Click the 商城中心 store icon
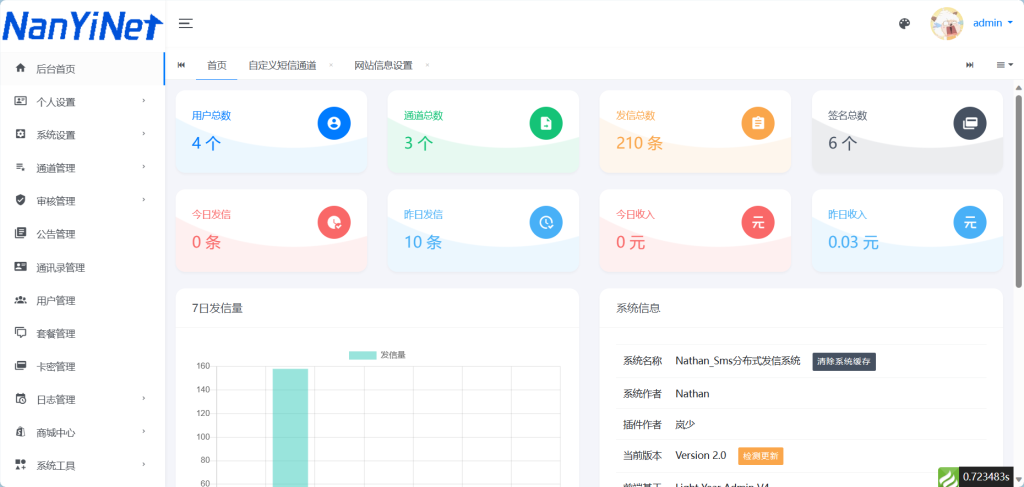 click(x=20, y=432)
